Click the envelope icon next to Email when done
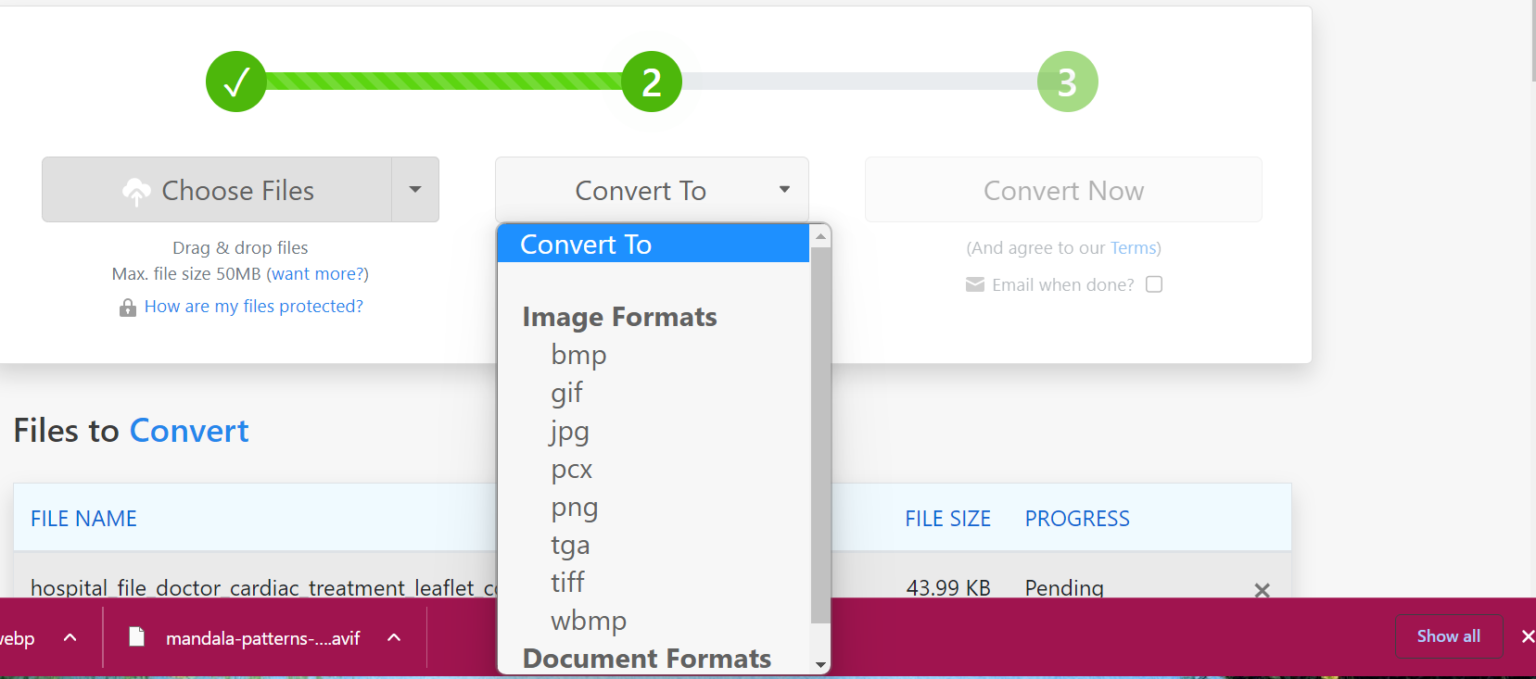This screenshot has width=1536, height=679. tap(974, 284)
